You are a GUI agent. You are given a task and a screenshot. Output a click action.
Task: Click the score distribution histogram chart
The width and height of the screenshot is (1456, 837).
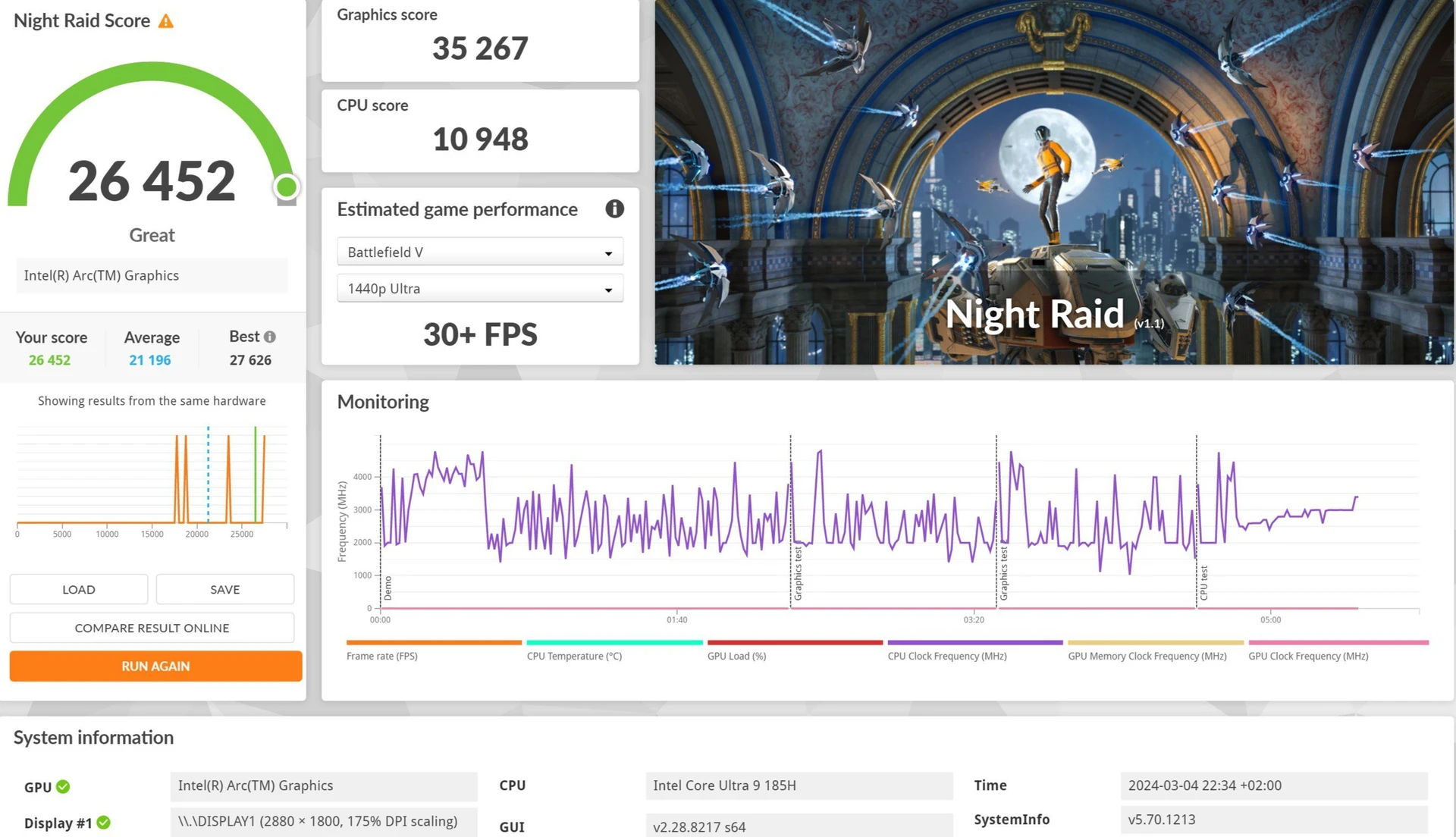152,481
